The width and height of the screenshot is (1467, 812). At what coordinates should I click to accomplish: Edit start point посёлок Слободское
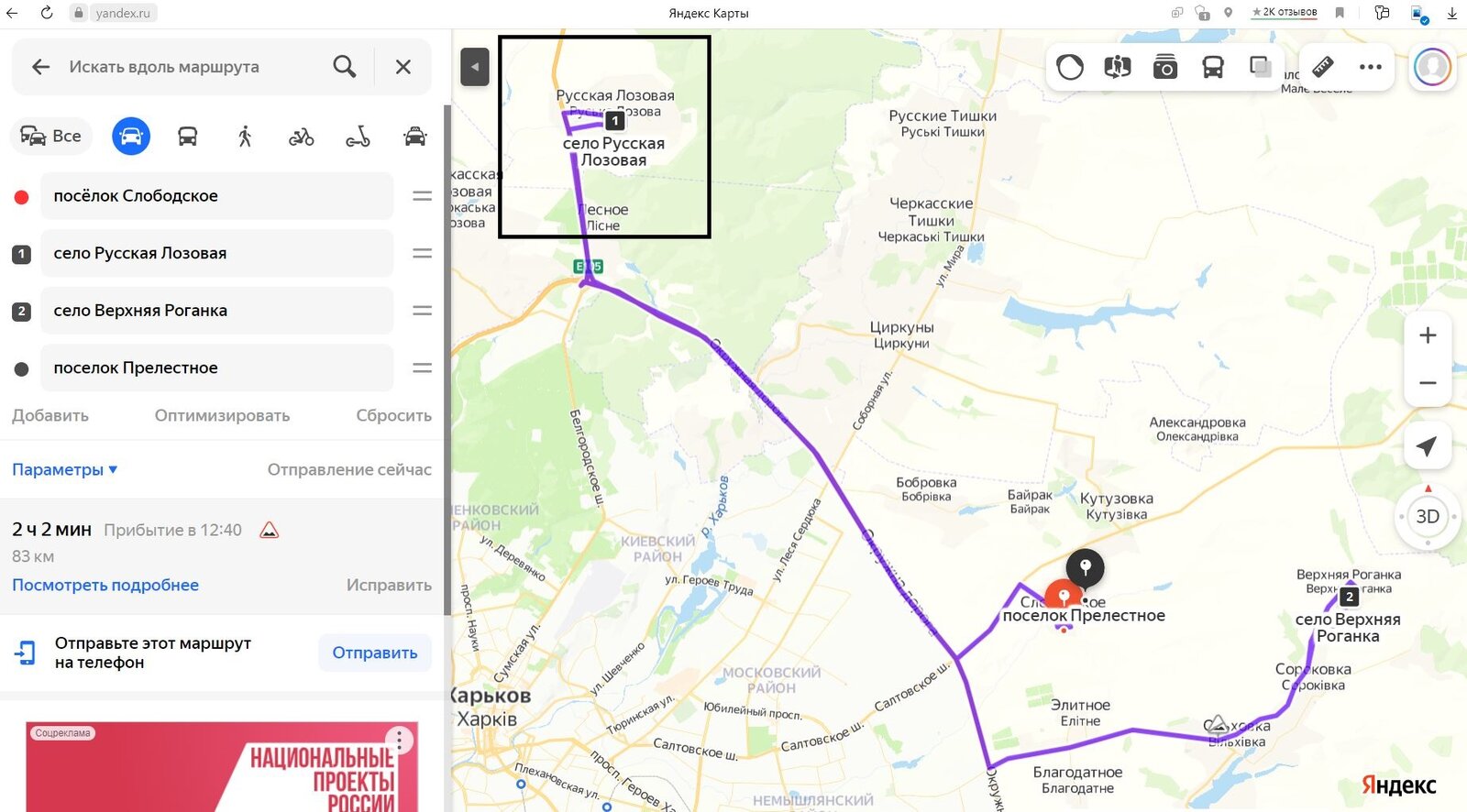216,196
